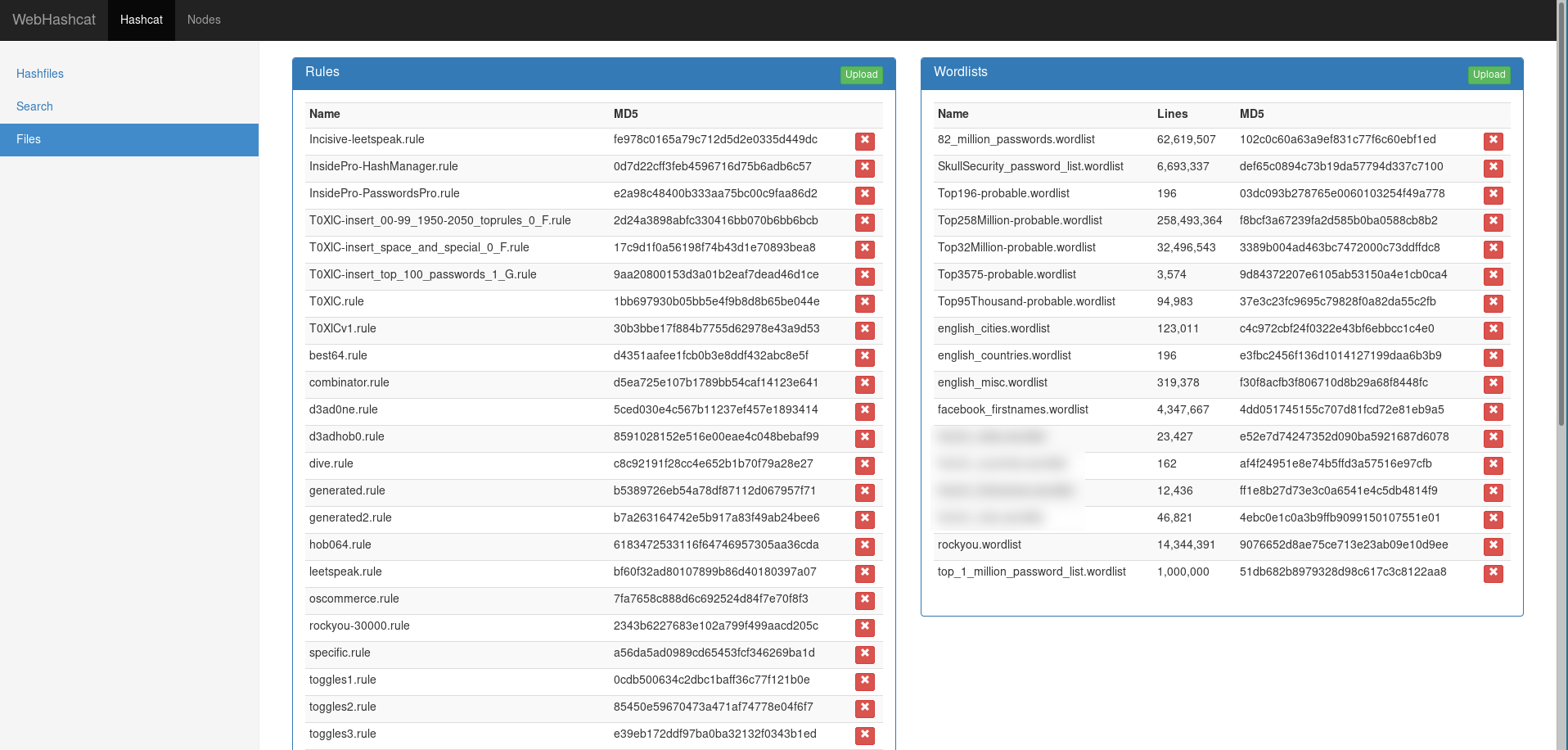Remove the top_1_million_password_list.wordlist
The image size is (1568, 750).
[1493, 574]
